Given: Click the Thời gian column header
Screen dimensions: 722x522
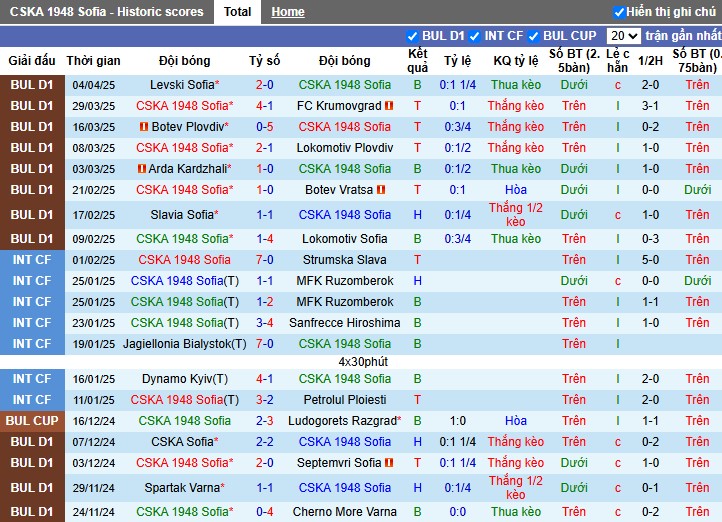Looking at the screenshot, I should (93, 61).
